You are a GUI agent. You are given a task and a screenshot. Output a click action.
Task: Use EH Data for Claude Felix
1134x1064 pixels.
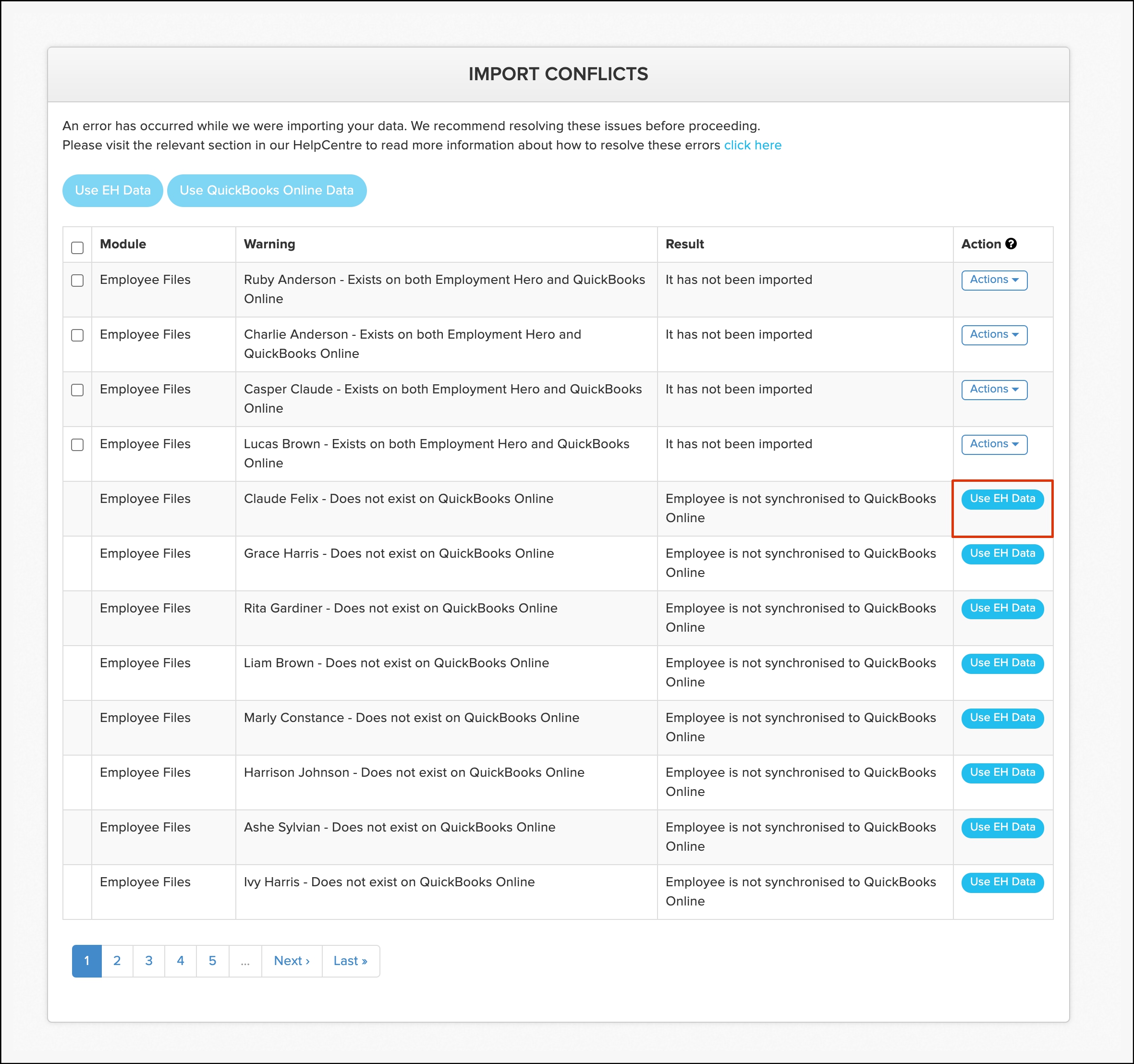click(x=1002, y=499)
